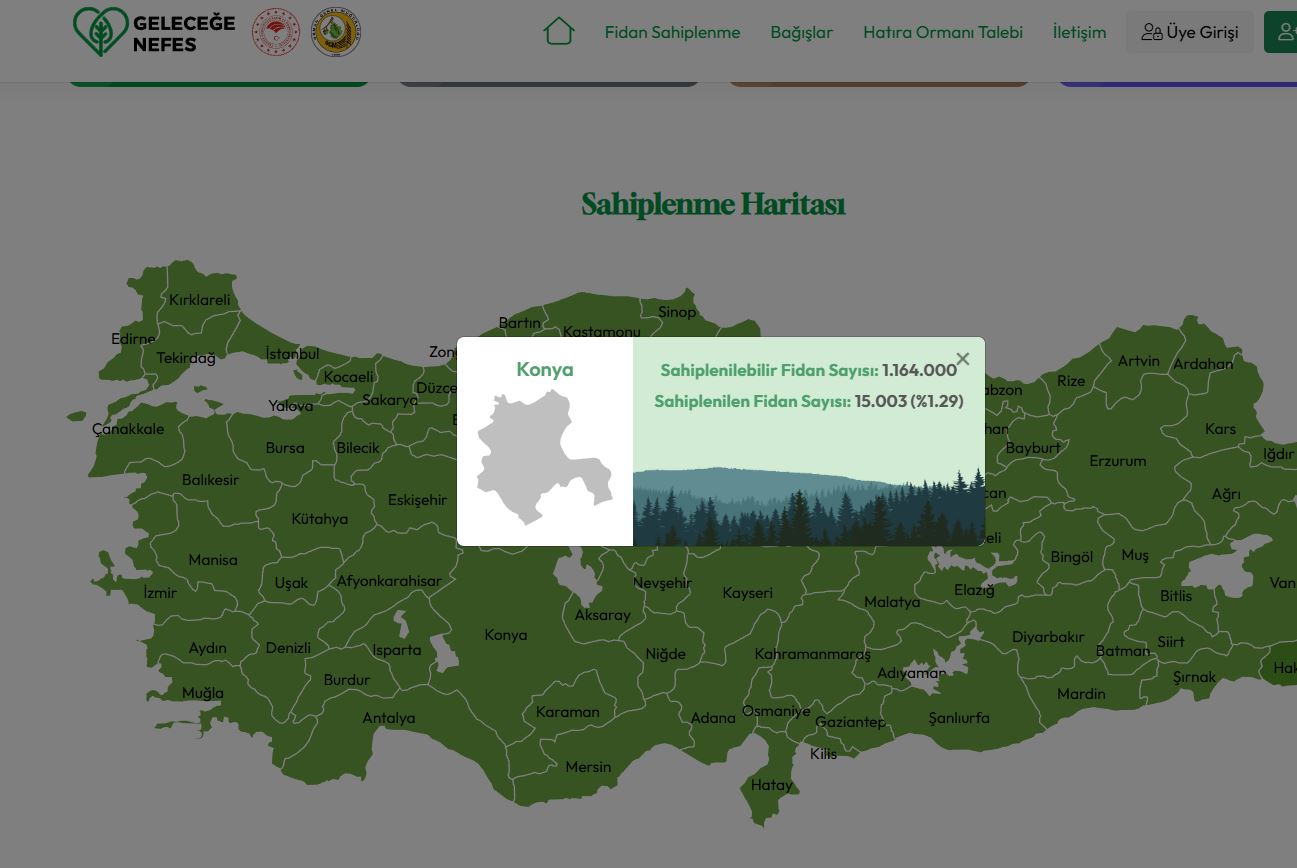
Task: Click the red ministry emblem logo
Action: [x=276, y=32]
